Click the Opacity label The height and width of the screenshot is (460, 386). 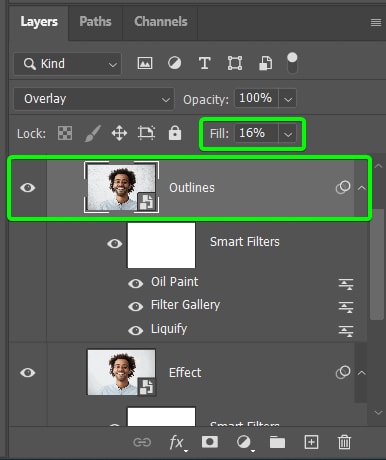click(x=206, y=100)
